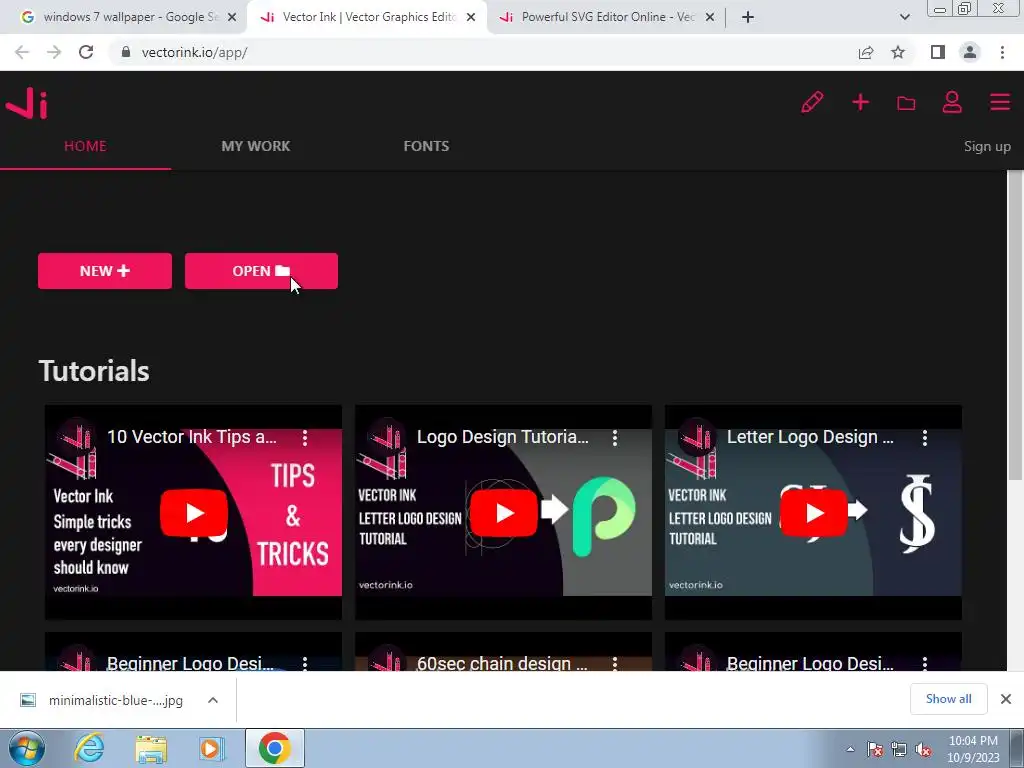Close the Powerful SVG Editor Online tab
1024x768 pixels.
tap(710, 17)
